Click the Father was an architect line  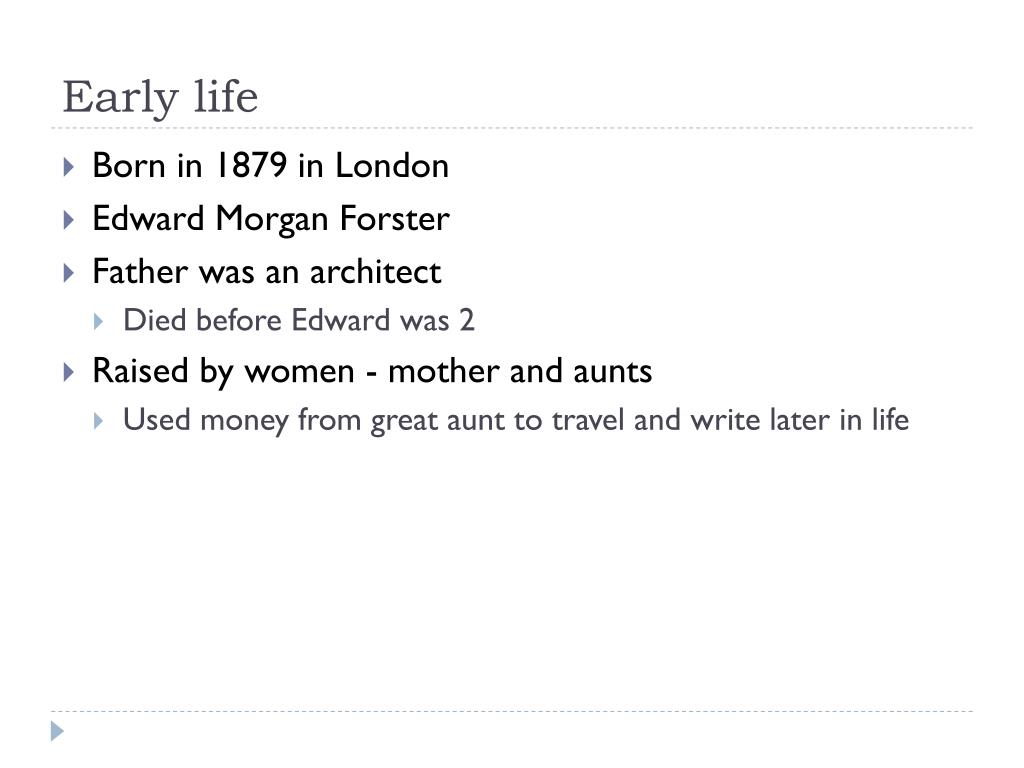click(266, 272)
